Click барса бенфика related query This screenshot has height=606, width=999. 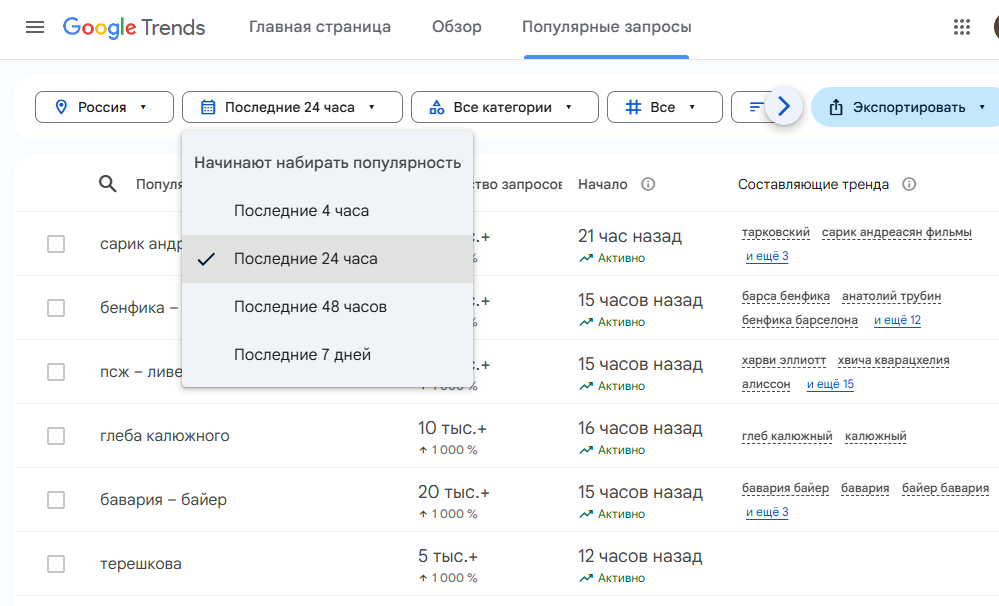click(x=786, y=296)
